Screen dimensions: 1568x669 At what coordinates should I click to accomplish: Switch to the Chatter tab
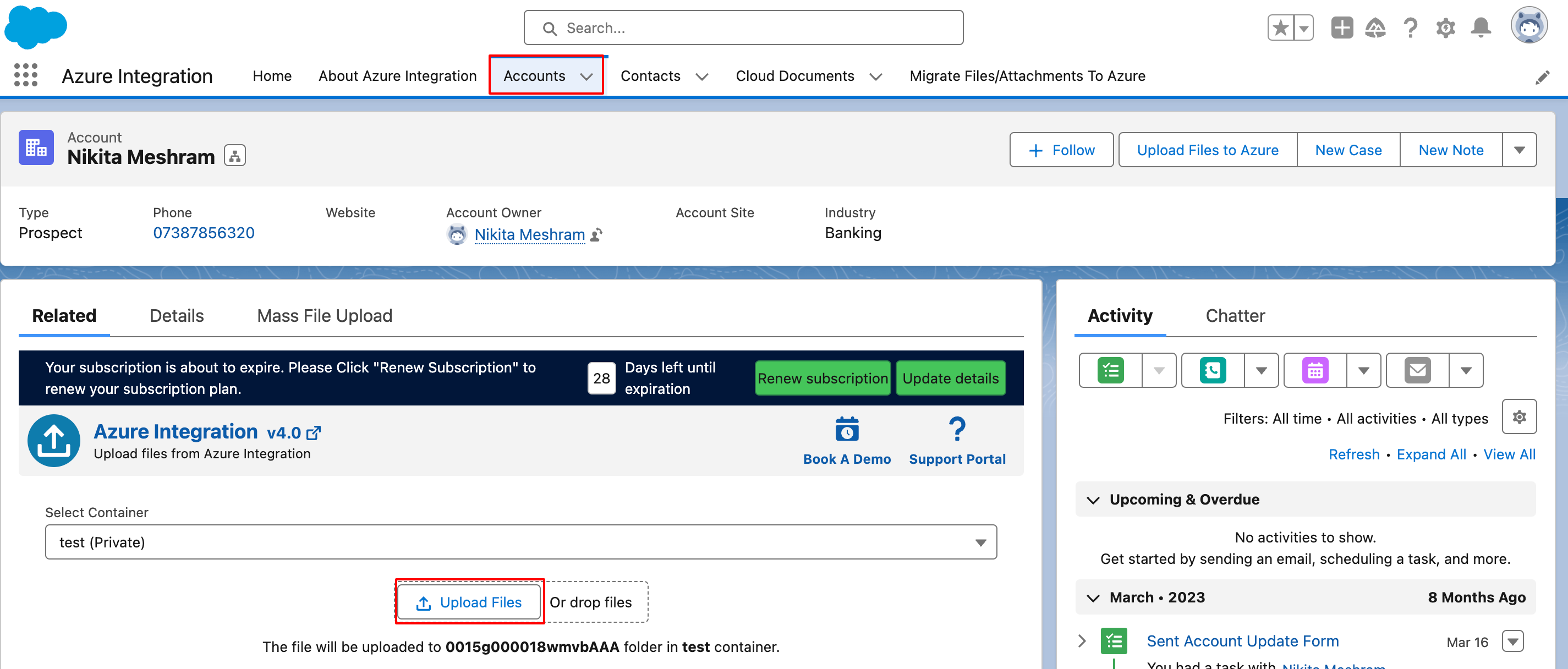(1235, 315)
